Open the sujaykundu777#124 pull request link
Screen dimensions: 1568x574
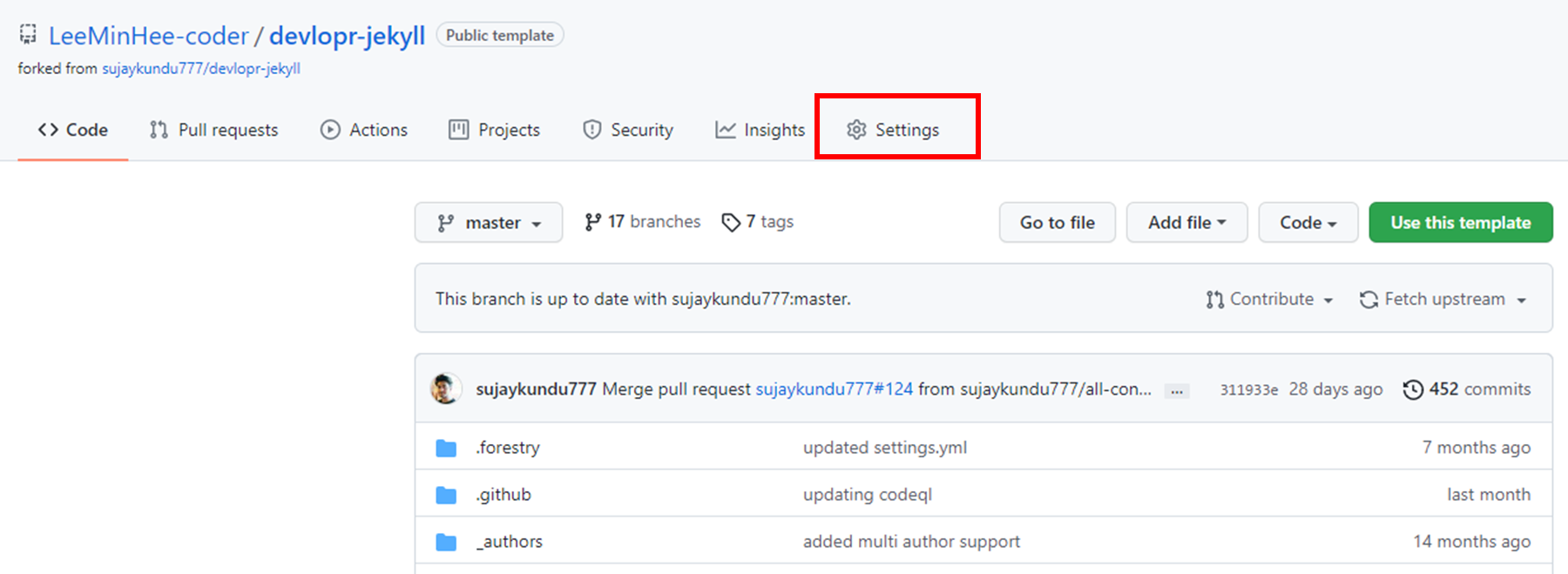(834, 389)
